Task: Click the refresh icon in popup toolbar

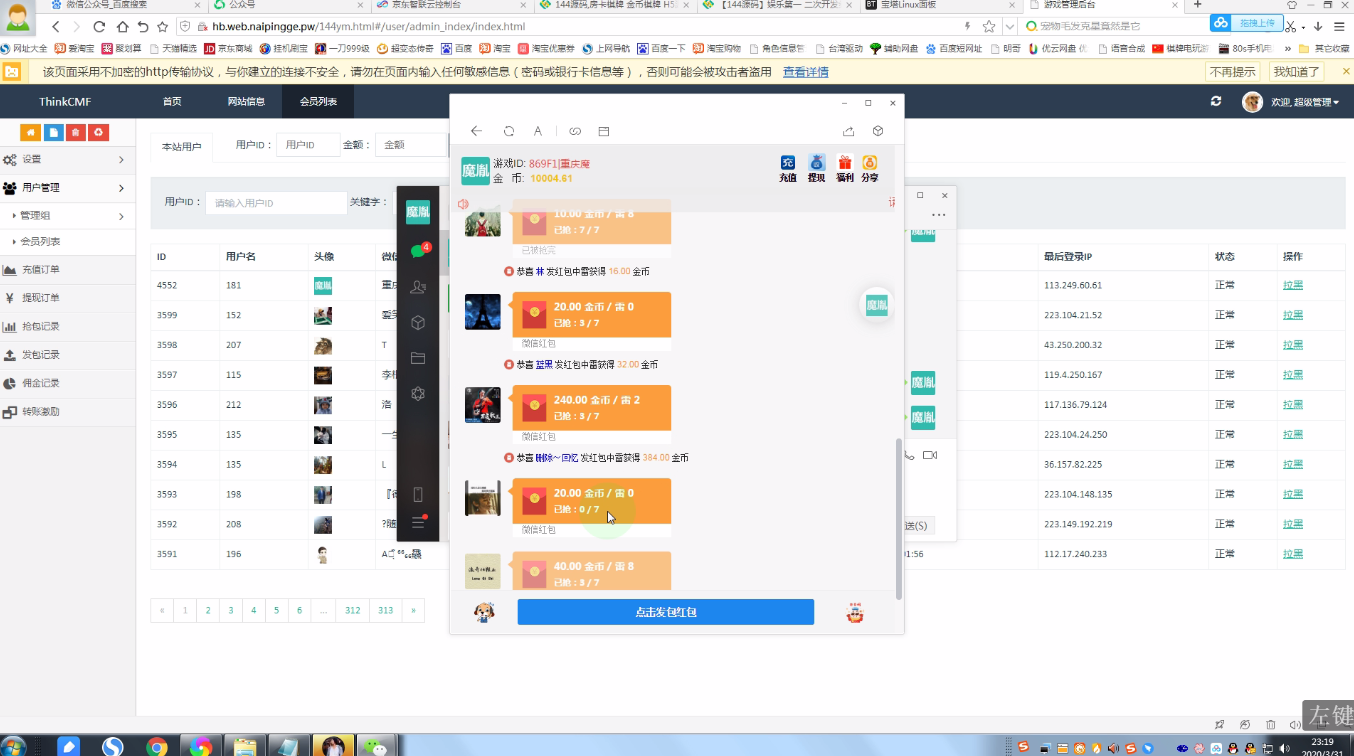Action: [509, 131]
